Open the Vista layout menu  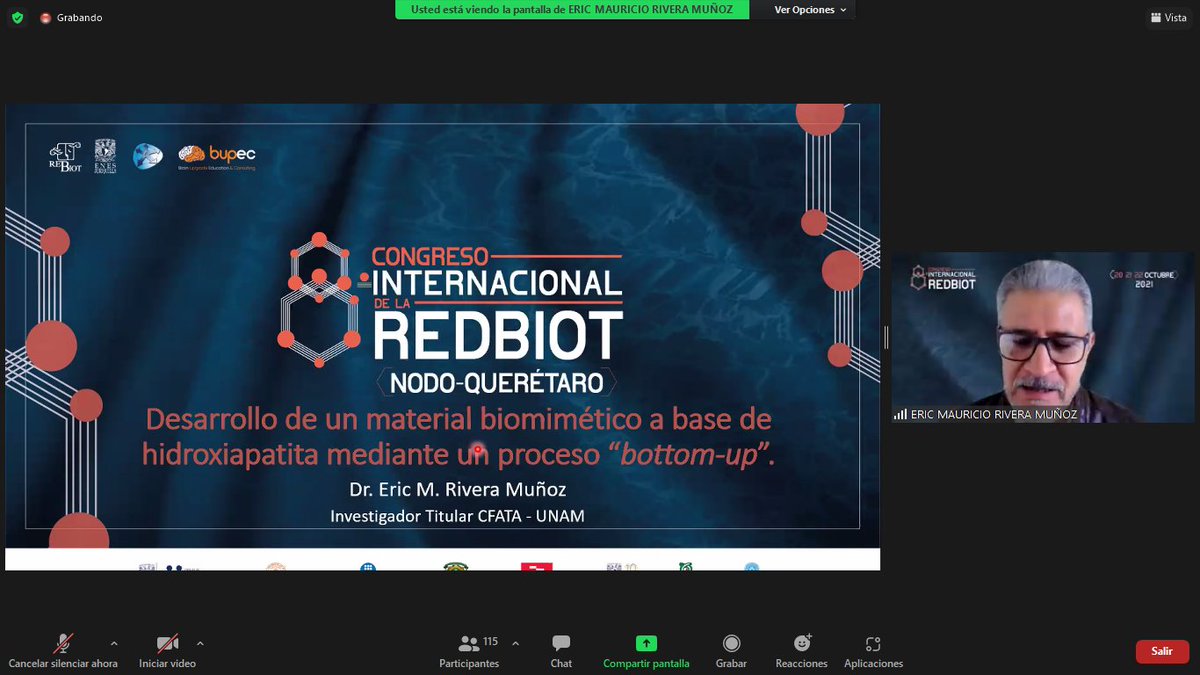click(1168, 17)
